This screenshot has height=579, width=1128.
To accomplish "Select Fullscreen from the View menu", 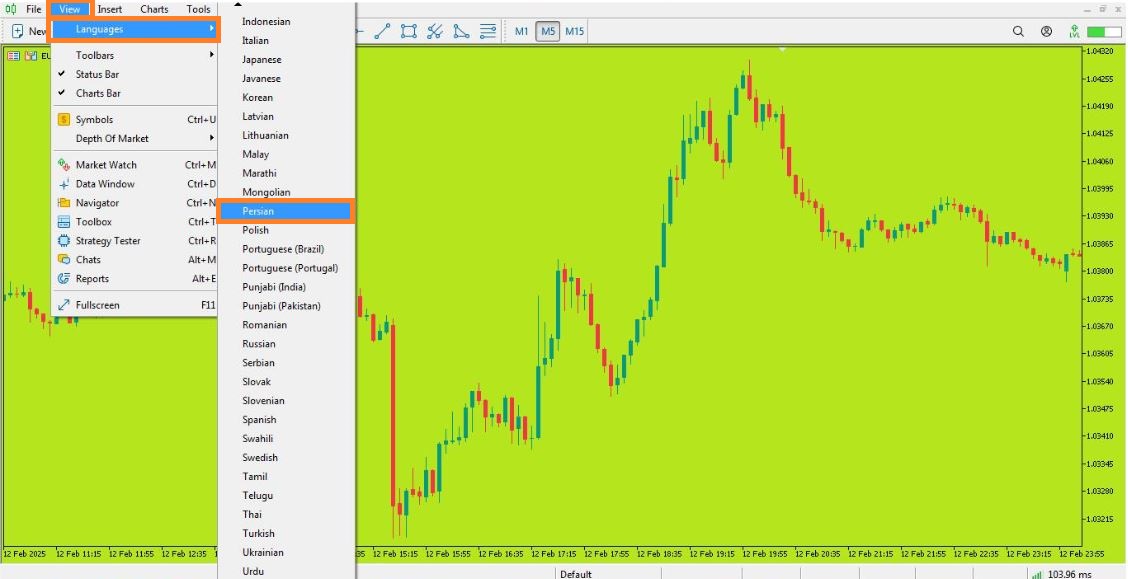I will coord(97,305).
